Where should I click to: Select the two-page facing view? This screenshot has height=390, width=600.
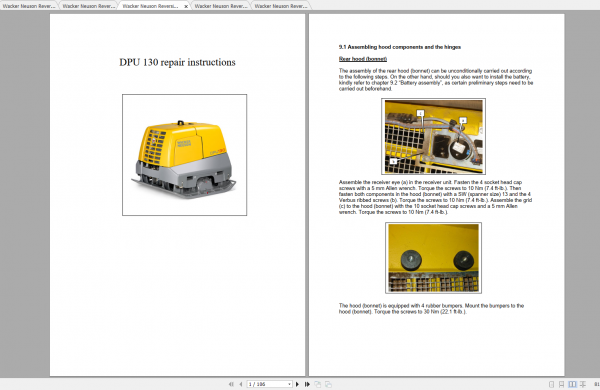pos(572,384)
